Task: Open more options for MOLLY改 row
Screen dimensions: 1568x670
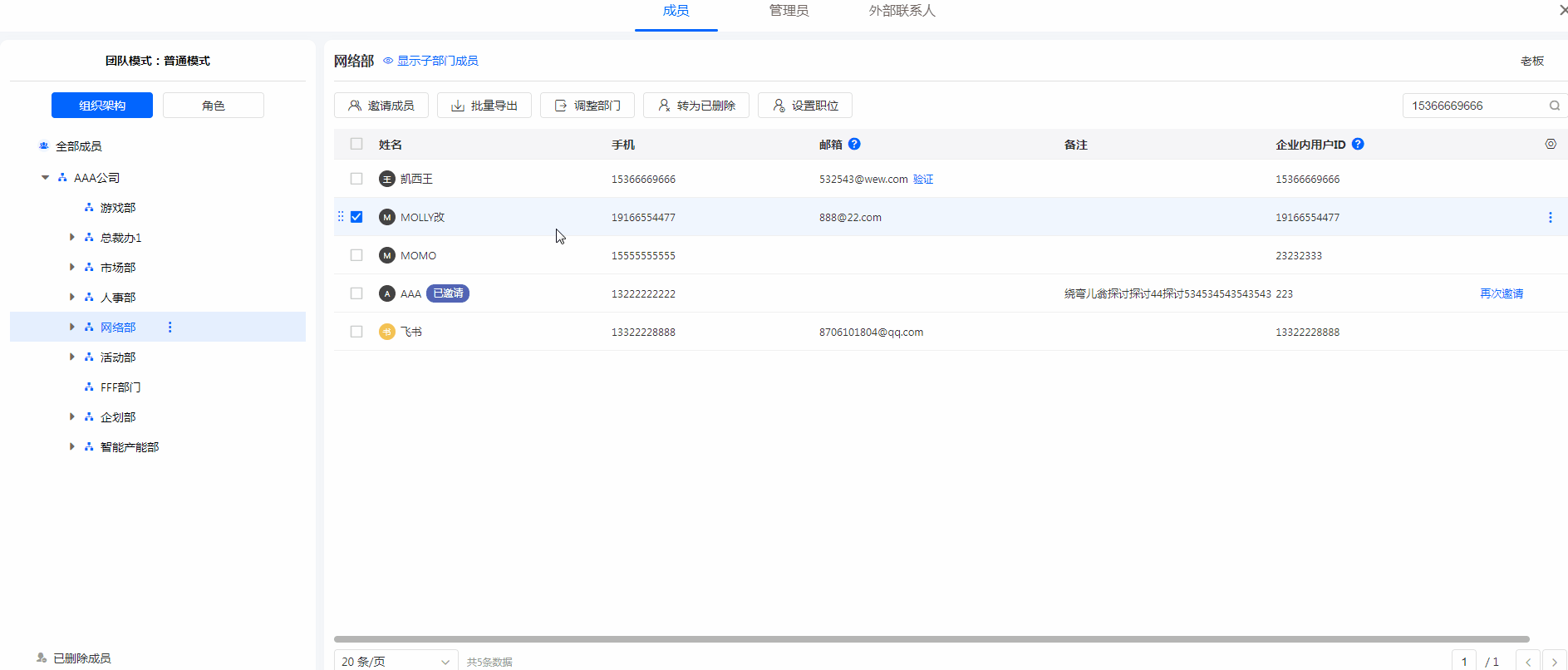Action: (1550, 218)
